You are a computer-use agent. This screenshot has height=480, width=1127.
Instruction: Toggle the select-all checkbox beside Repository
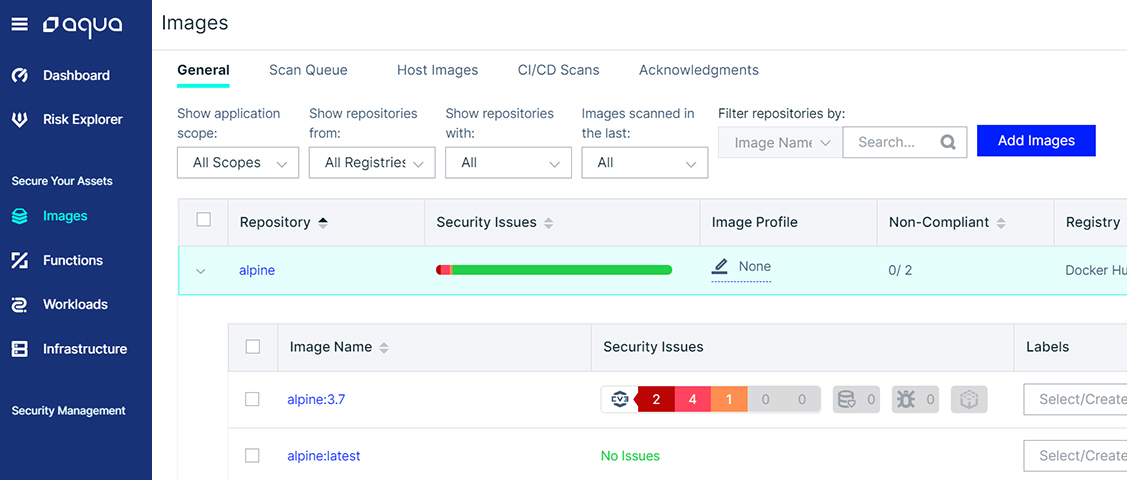point(203,220)
